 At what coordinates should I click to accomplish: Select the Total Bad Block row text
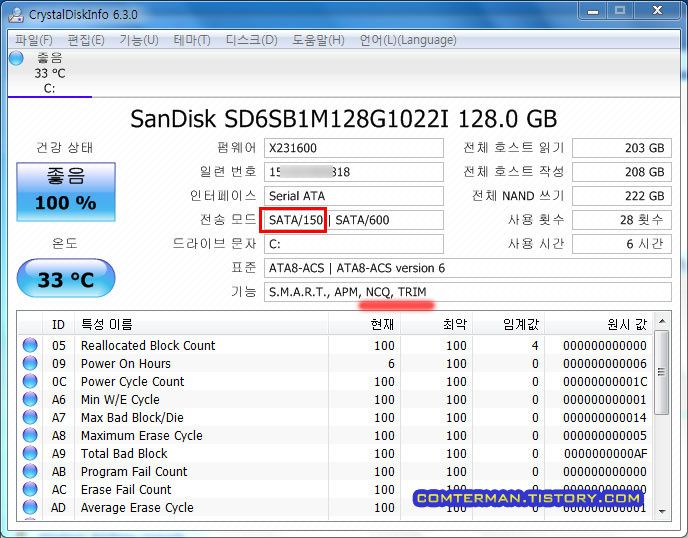[x=124, y=454]
